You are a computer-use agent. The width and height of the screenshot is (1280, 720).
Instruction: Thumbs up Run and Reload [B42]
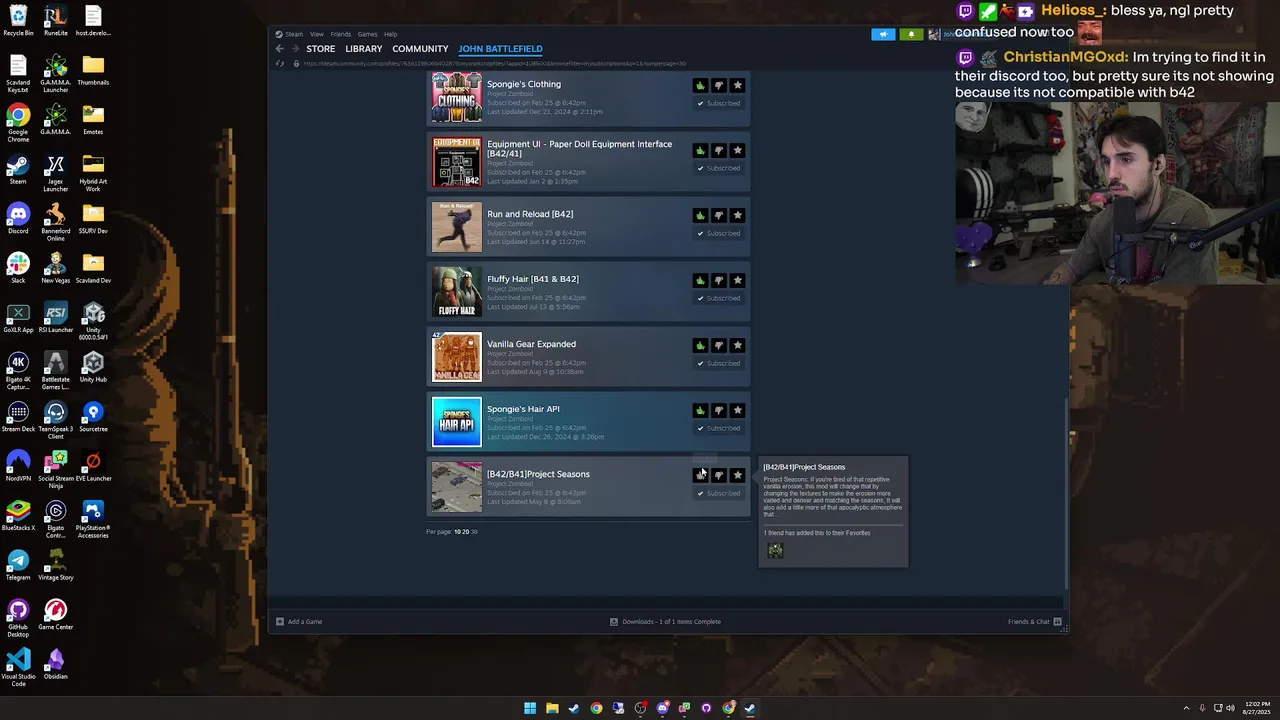tap(700, 215)
